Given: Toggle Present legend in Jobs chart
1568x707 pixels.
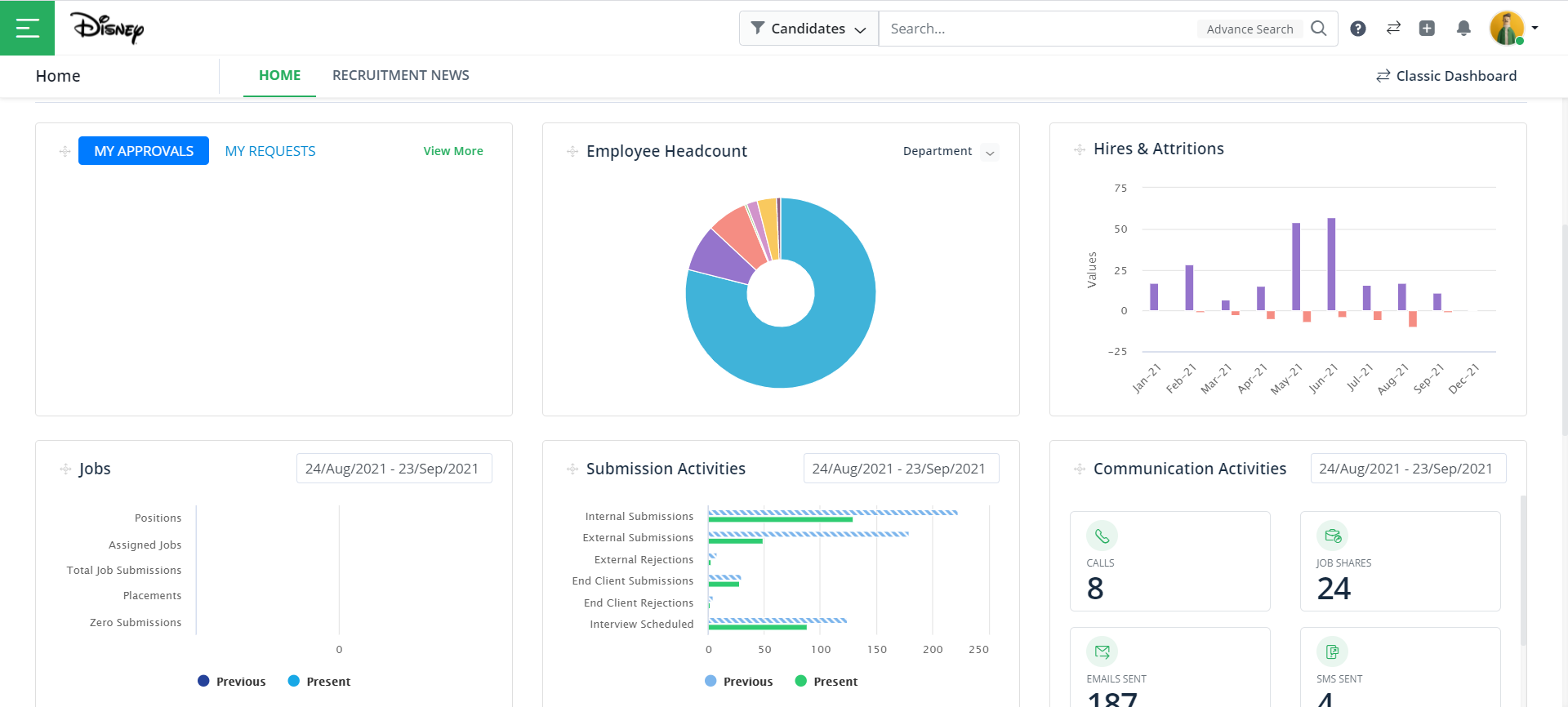Looking at the screenshot, I should [319, 681].
